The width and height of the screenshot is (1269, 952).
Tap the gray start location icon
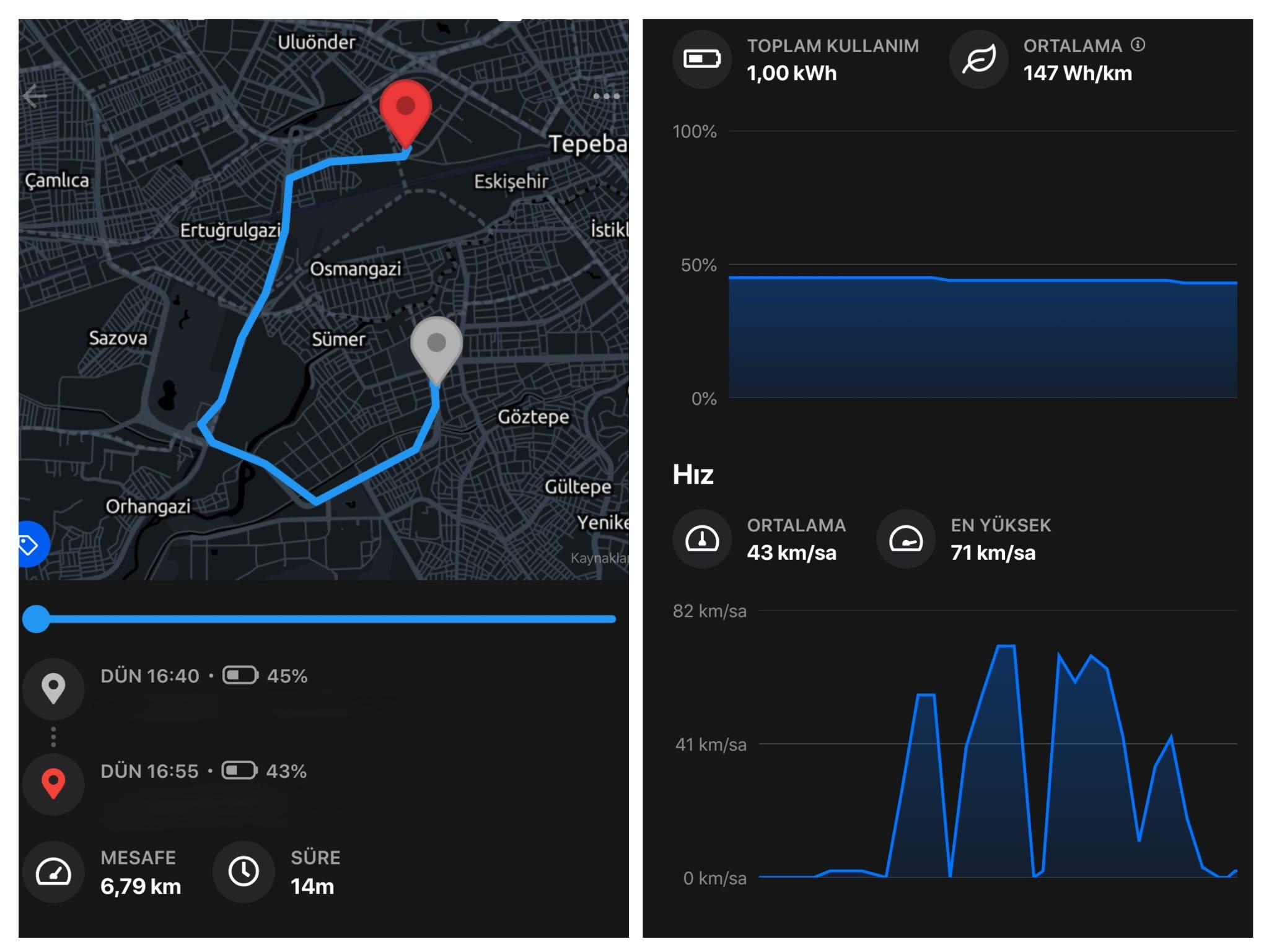53,688
